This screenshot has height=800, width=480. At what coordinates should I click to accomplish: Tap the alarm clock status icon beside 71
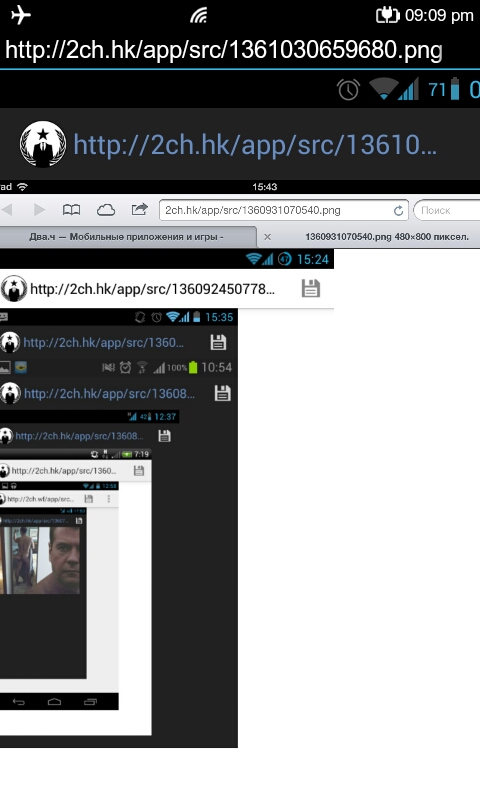348,90
